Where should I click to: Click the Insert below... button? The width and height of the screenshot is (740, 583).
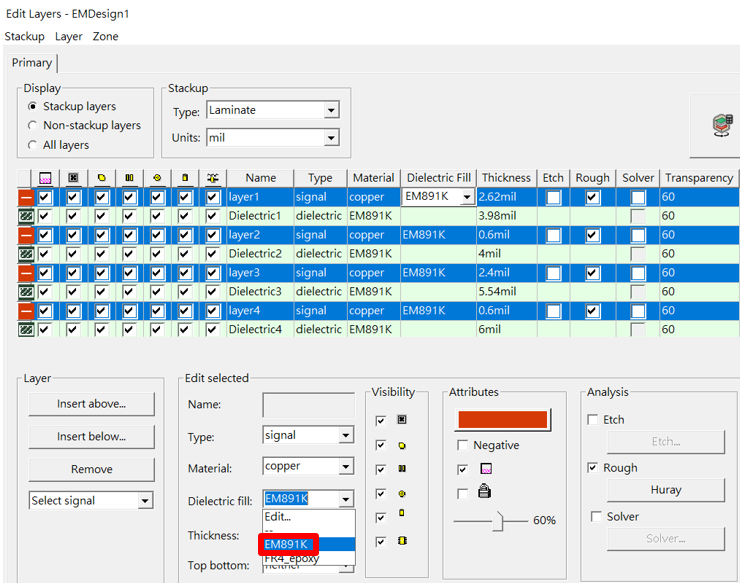click(92, 437)
